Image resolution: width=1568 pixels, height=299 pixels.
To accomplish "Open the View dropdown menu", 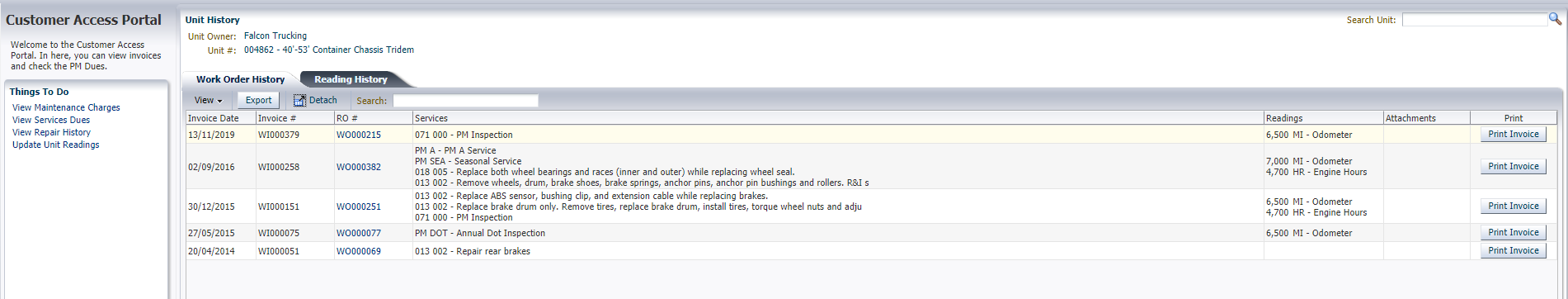I will click(209, 100).
